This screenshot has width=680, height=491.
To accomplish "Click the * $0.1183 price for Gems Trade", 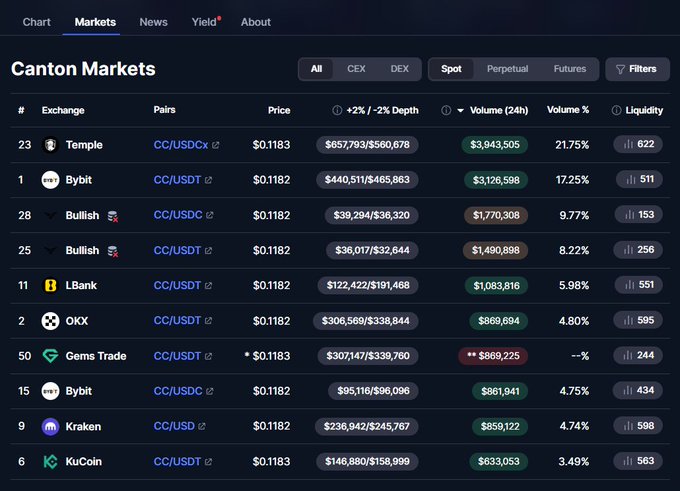I will coord(268,356).
